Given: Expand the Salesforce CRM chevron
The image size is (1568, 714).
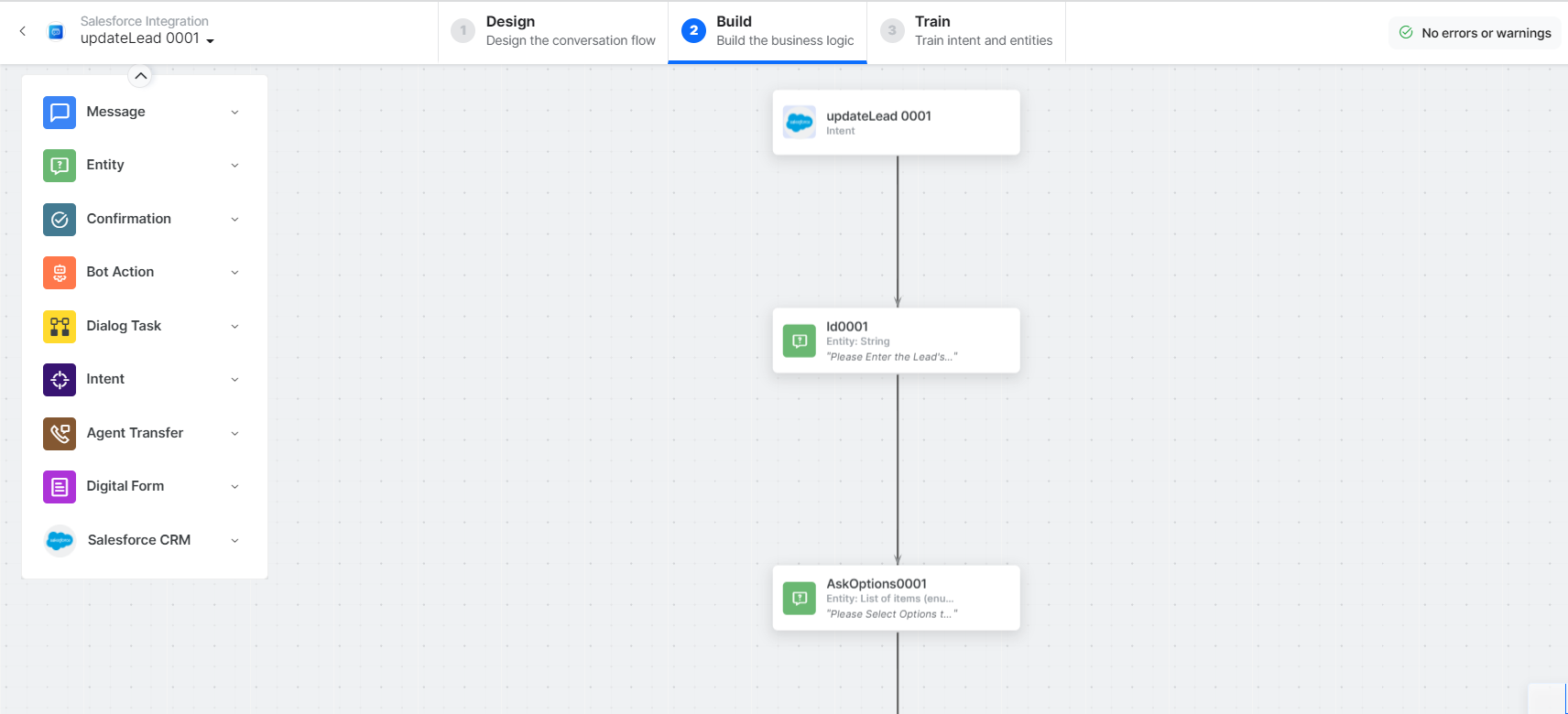Looking at the screenshot, I should [x=234, y=541].
